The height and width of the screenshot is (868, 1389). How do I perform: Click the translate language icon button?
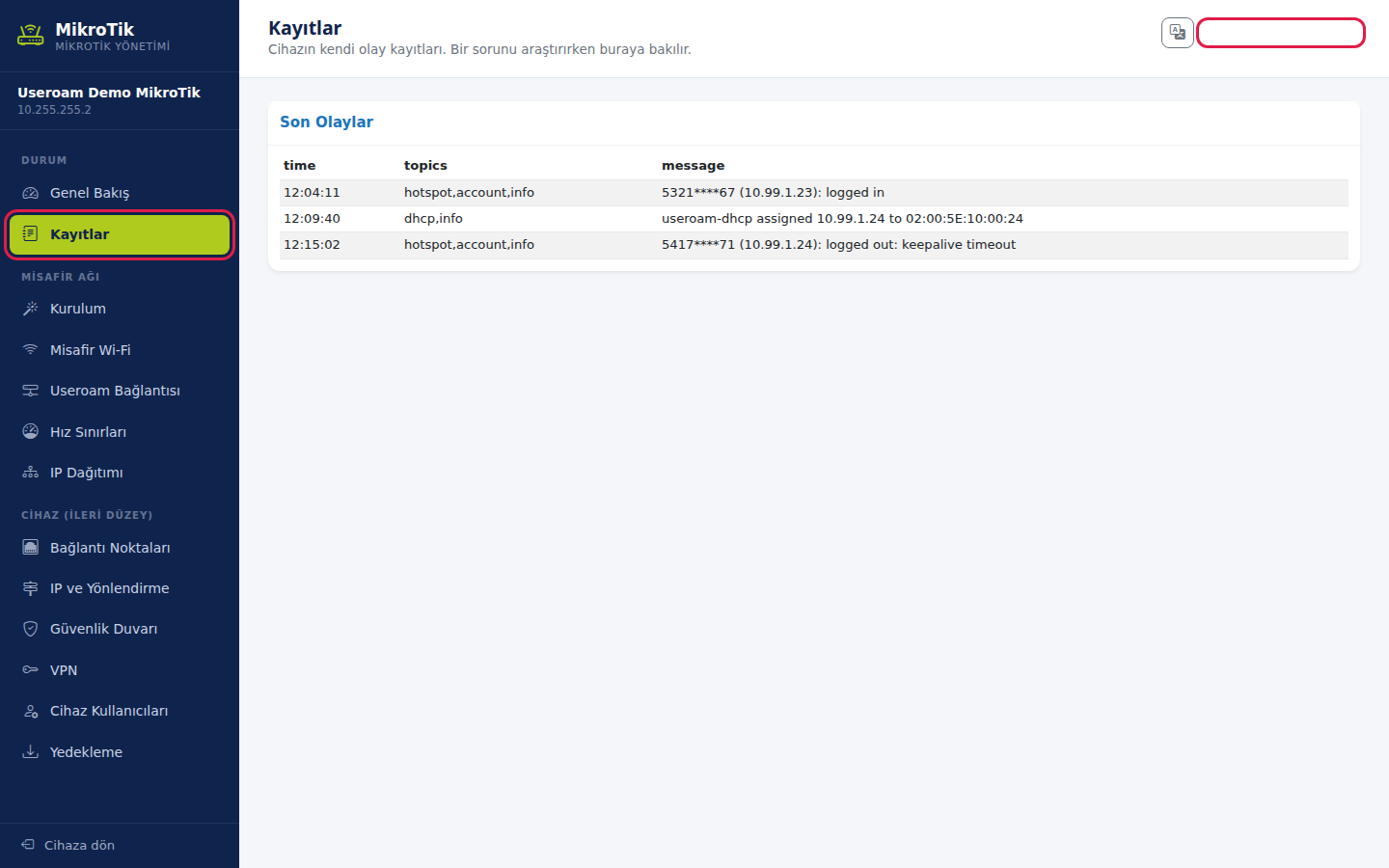pyautogui.click(x=1178, y=33)
